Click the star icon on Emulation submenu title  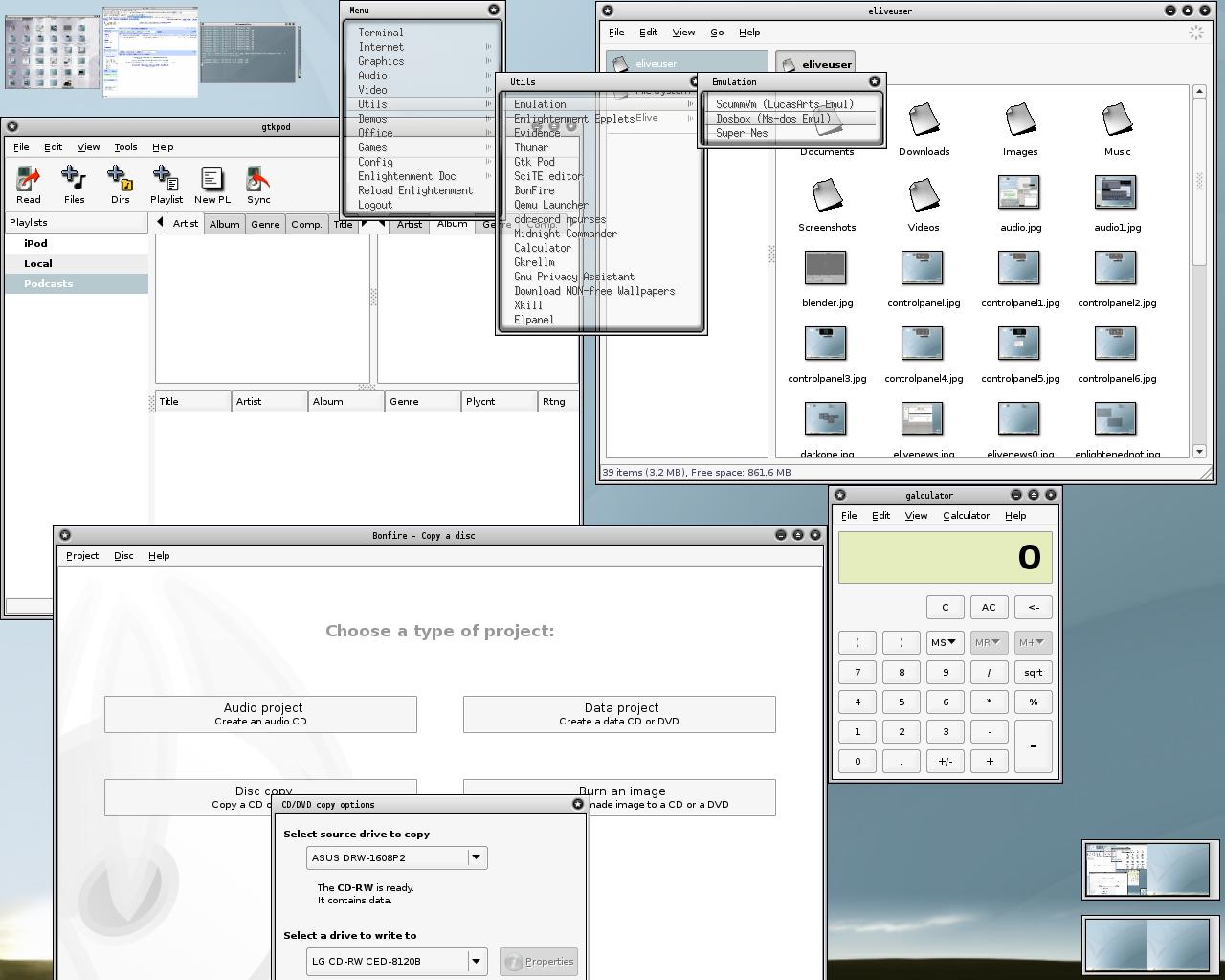pyautogui.click(x=874, y=81)
